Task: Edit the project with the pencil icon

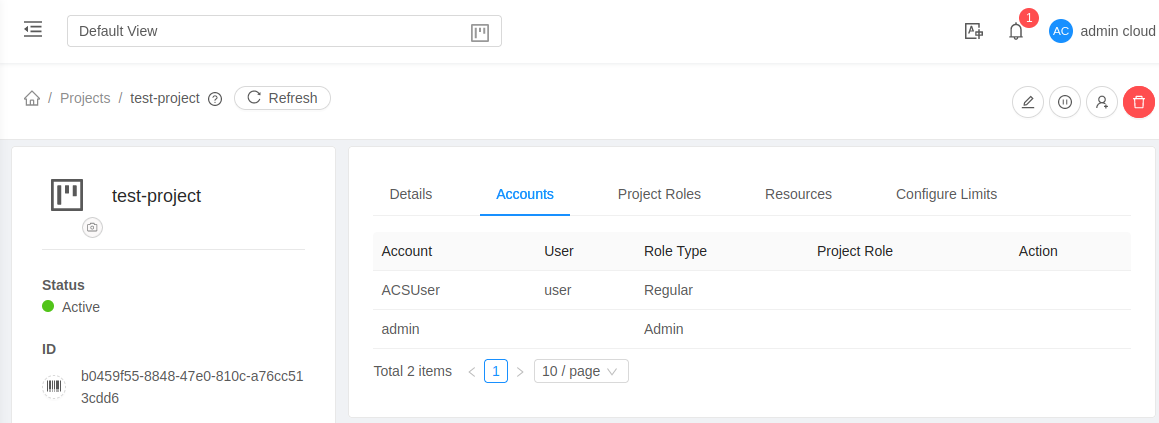Action: pos(1027,102)
